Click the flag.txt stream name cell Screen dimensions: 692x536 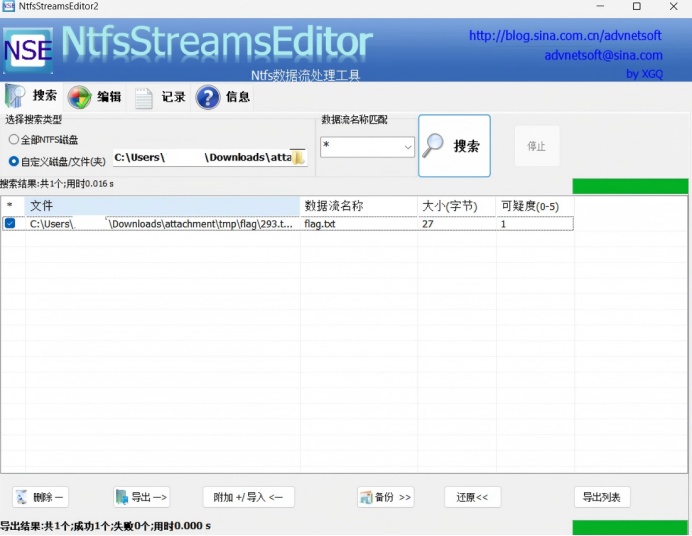(320, 224)
